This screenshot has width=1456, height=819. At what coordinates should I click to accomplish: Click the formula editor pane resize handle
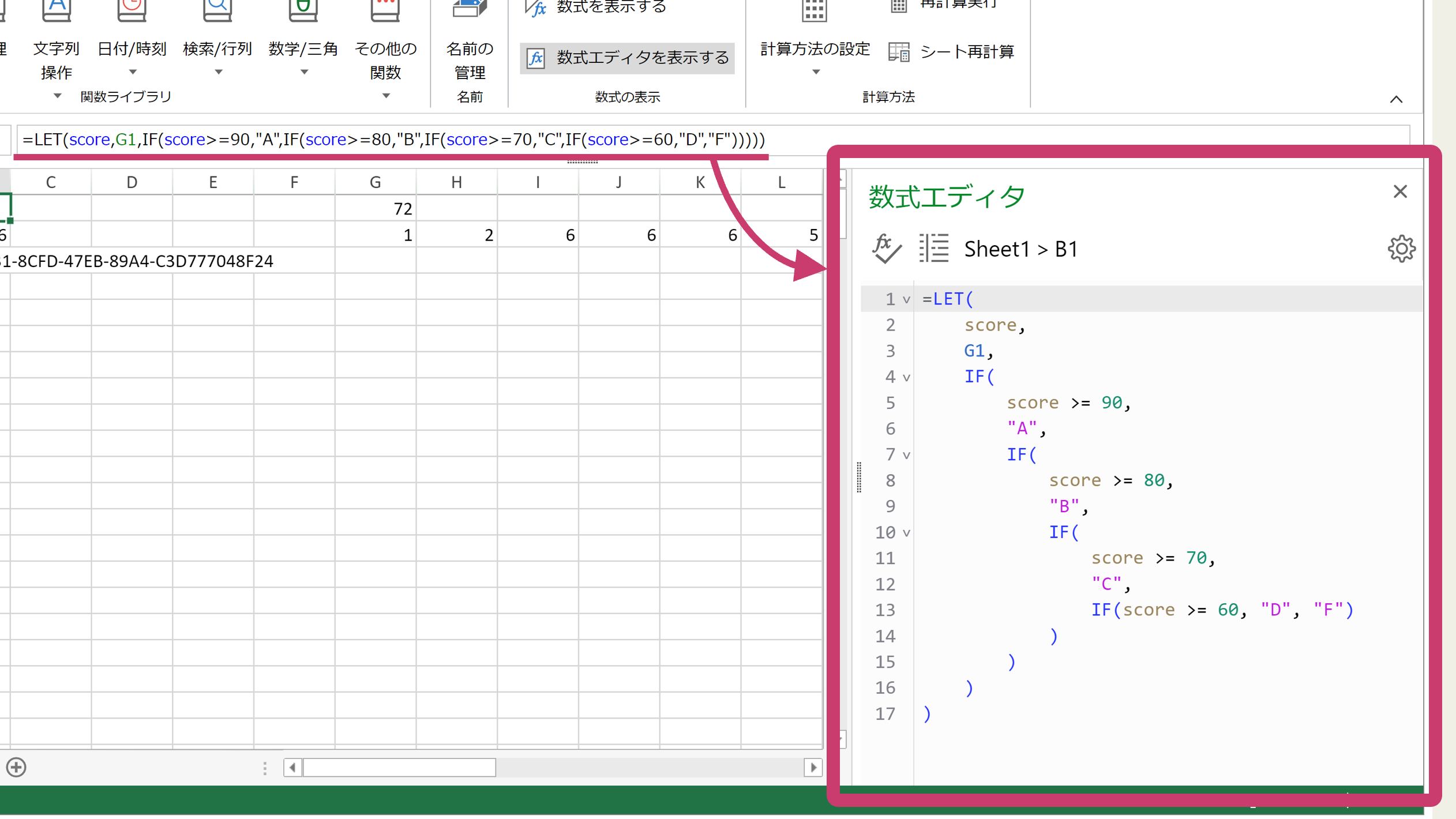tap(859, 477)
